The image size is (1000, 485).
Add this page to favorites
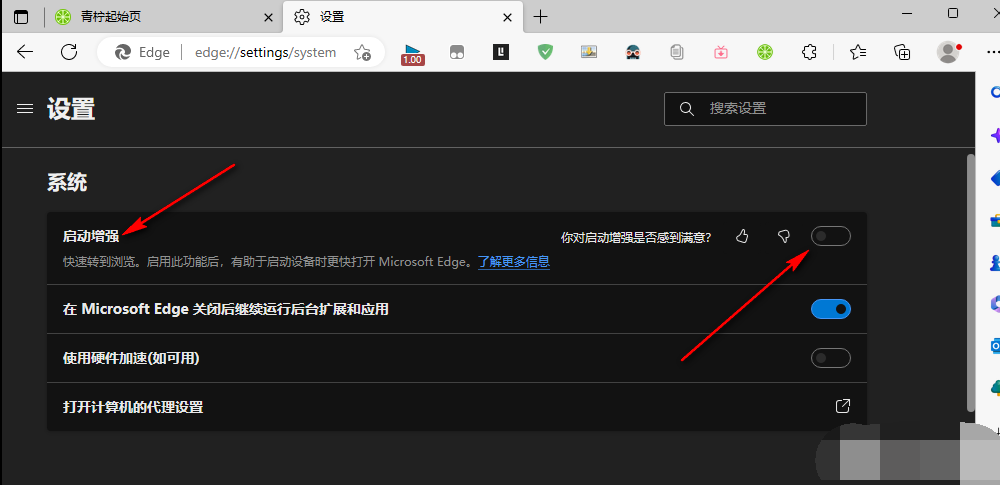[x=362, y=52]
